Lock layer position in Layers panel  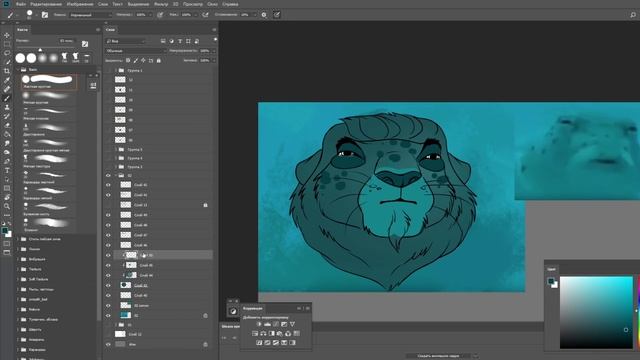[143, 60]
